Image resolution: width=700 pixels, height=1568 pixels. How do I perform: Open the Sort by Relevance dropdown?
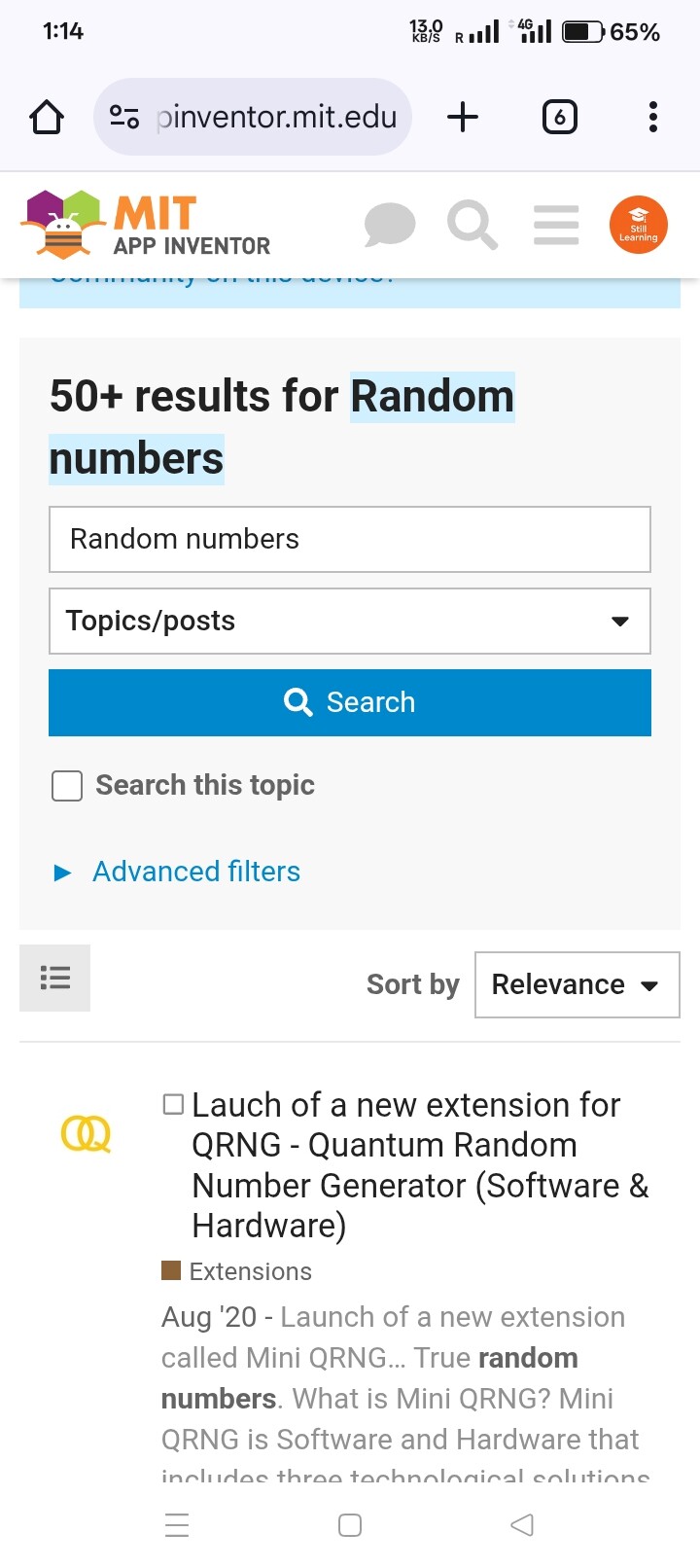coord(577,985)
